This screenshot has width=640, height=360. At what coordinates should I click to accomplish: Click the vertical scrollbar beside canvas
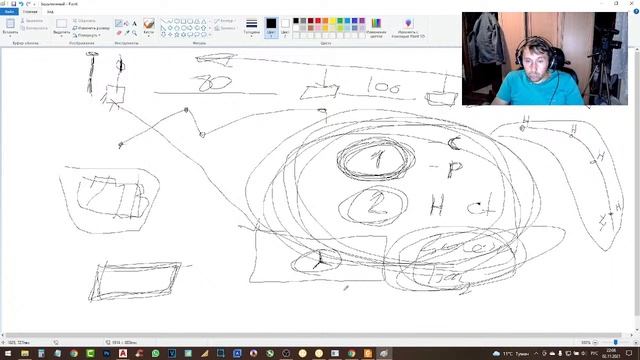click(637, 184)
